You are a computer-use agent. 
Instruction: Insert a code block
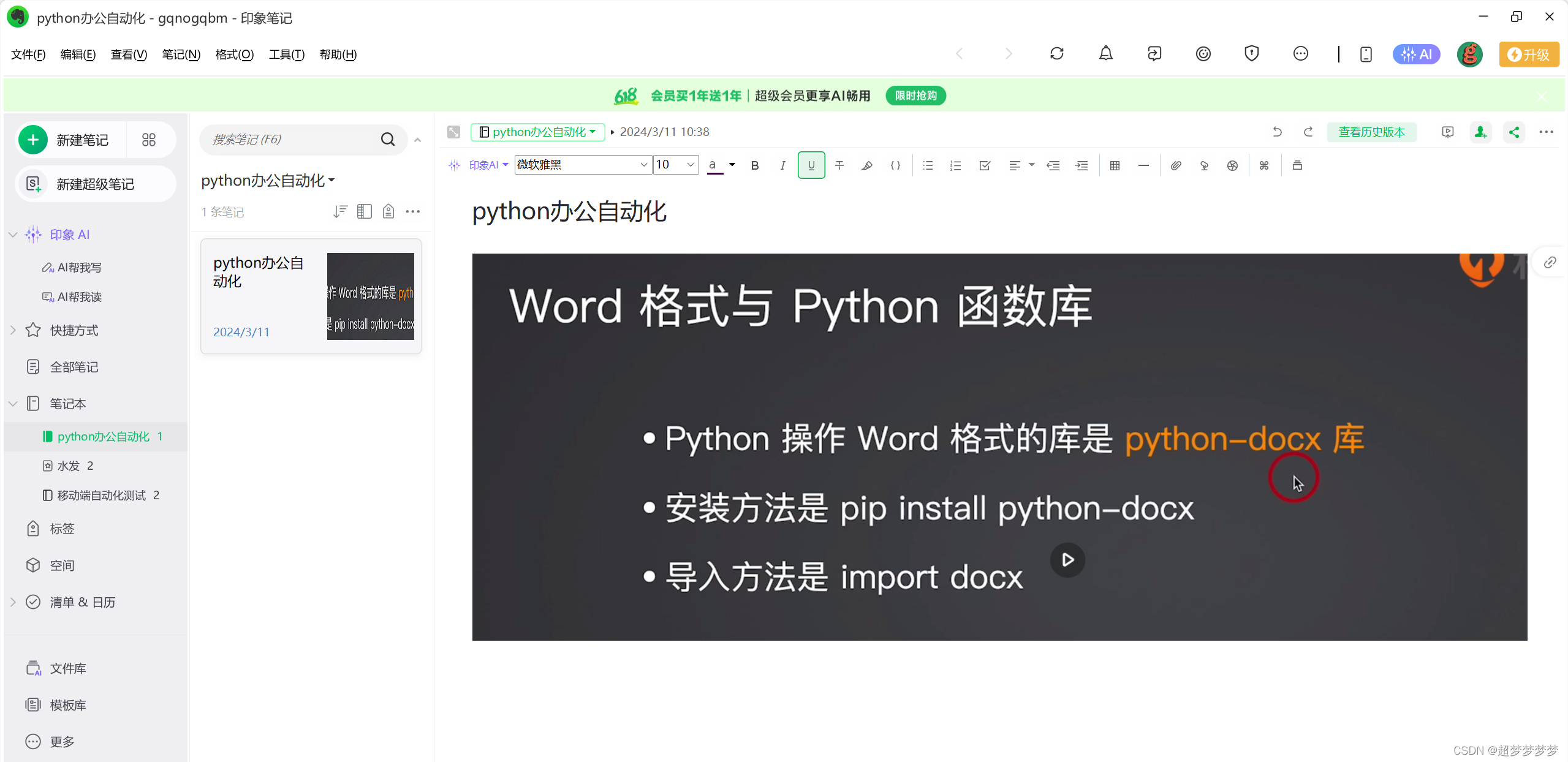(x=895, y=165)
